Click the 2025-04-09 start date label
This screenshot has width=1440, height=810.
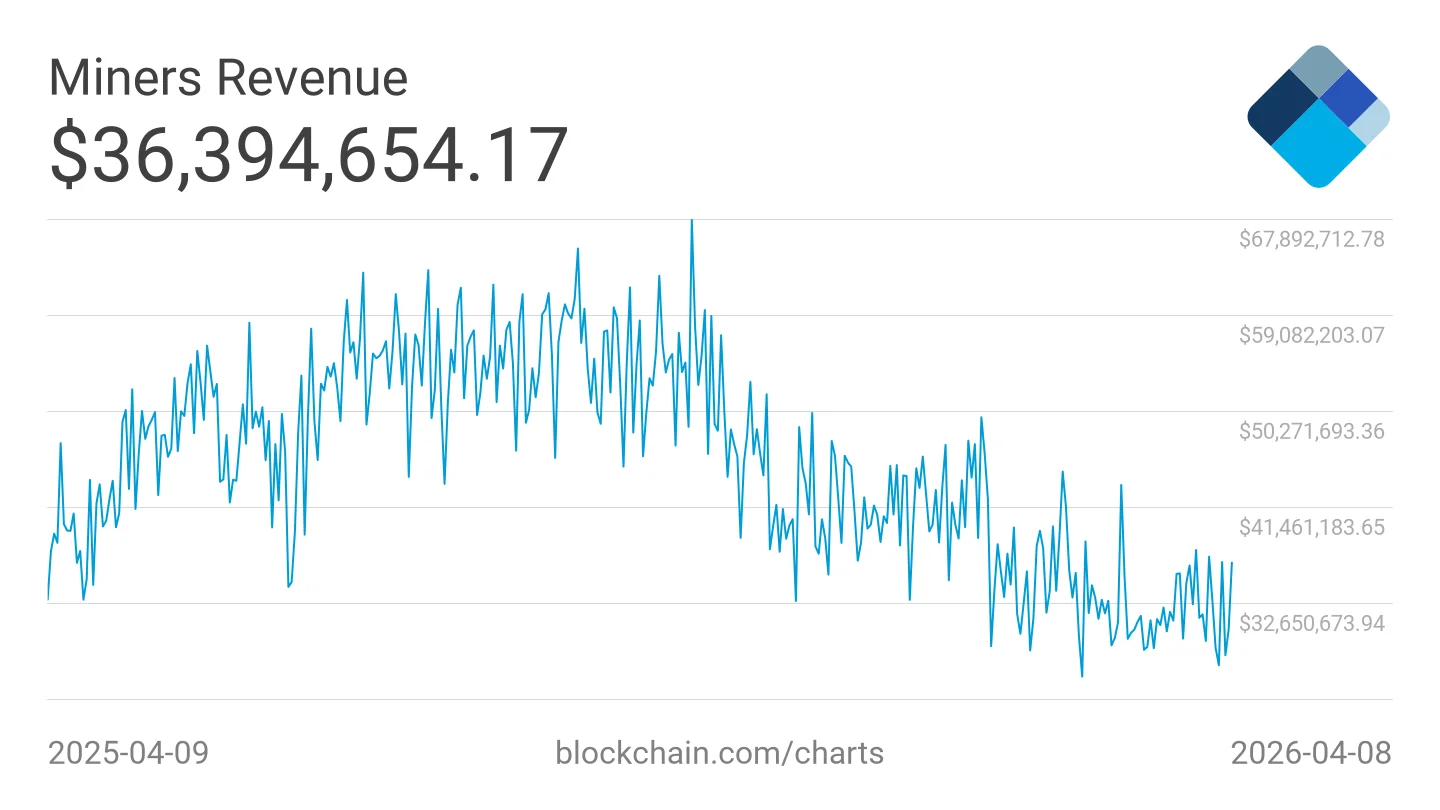point(129,752)
